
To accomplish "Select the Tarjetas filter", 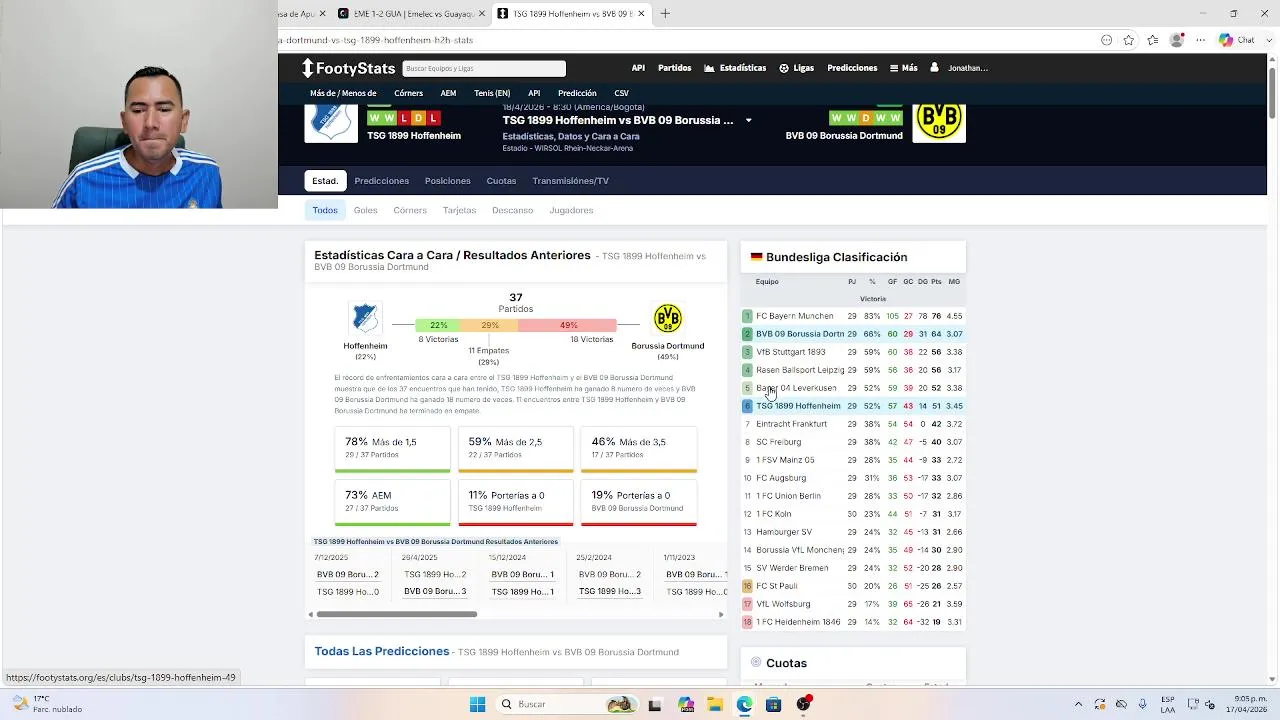I will pyautogui.click(x=459, y=210).
